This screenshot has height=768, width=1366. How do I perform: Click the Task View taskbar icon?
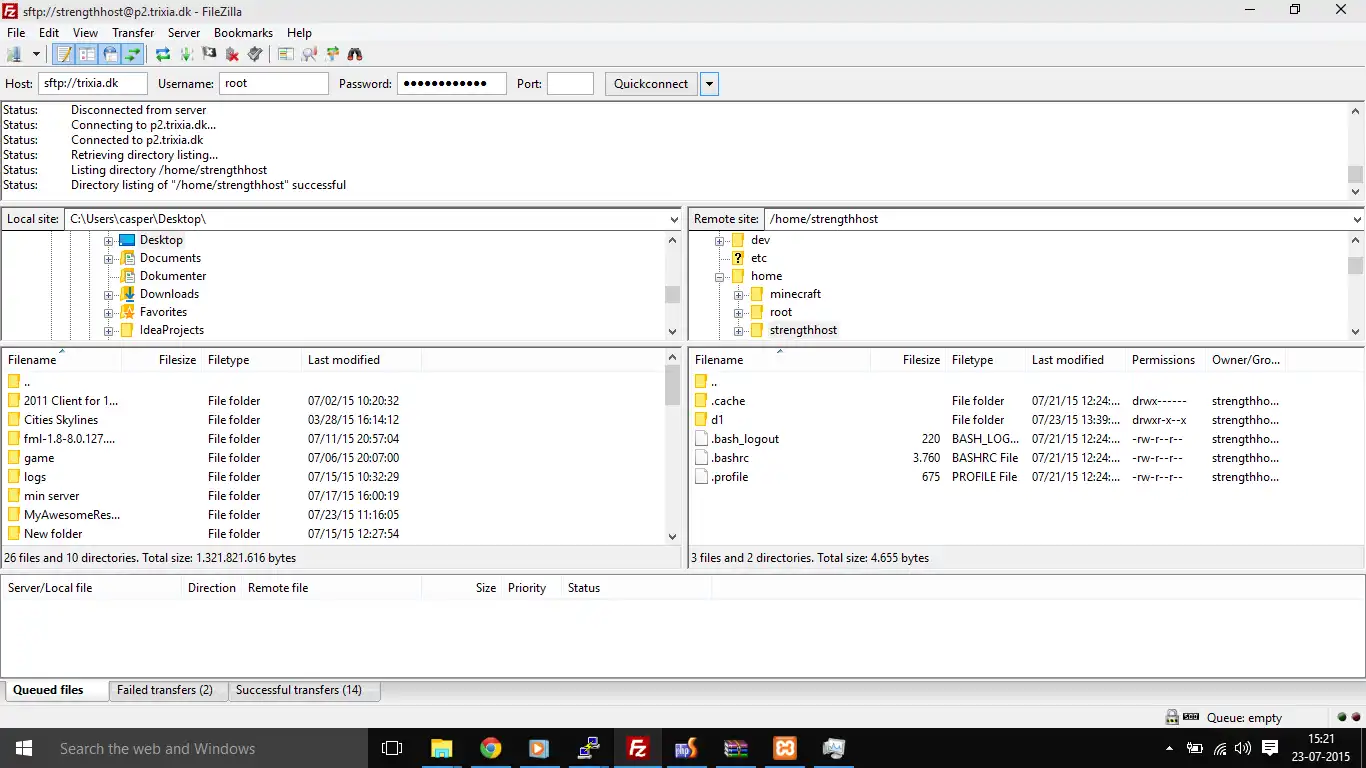click(392, 748)
